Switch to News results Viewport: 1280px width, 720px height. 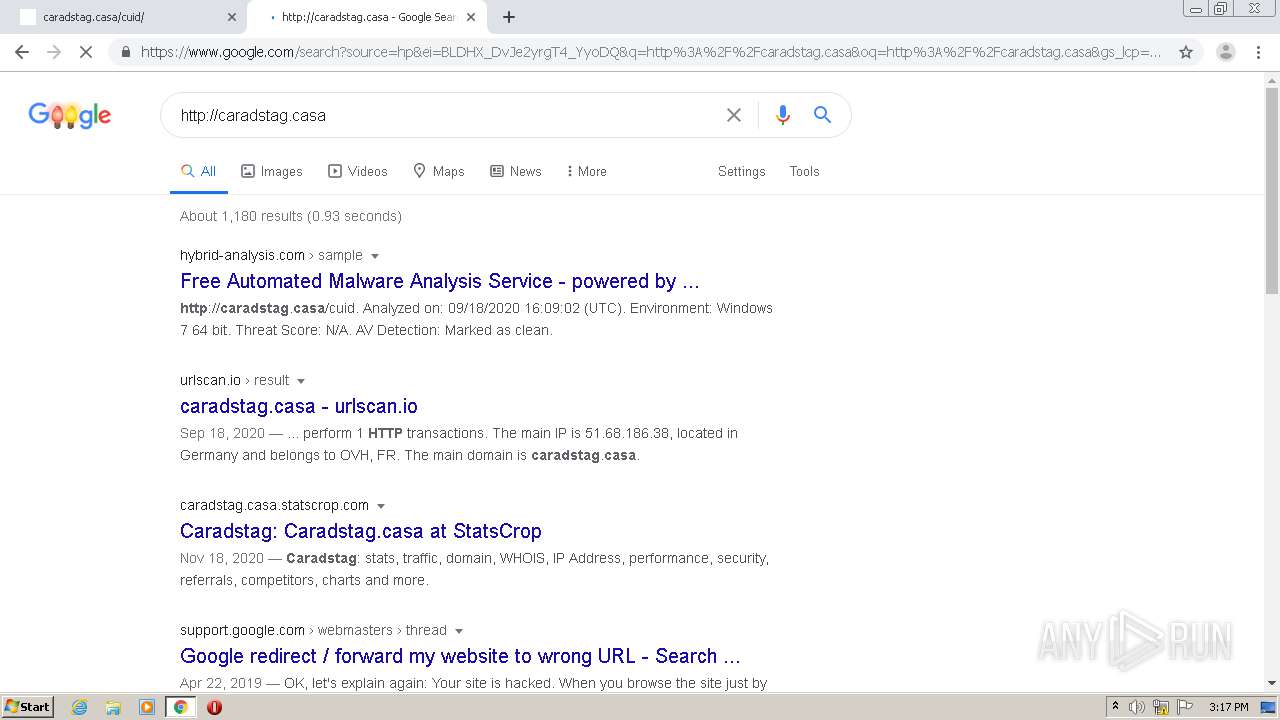click(516, 172)
